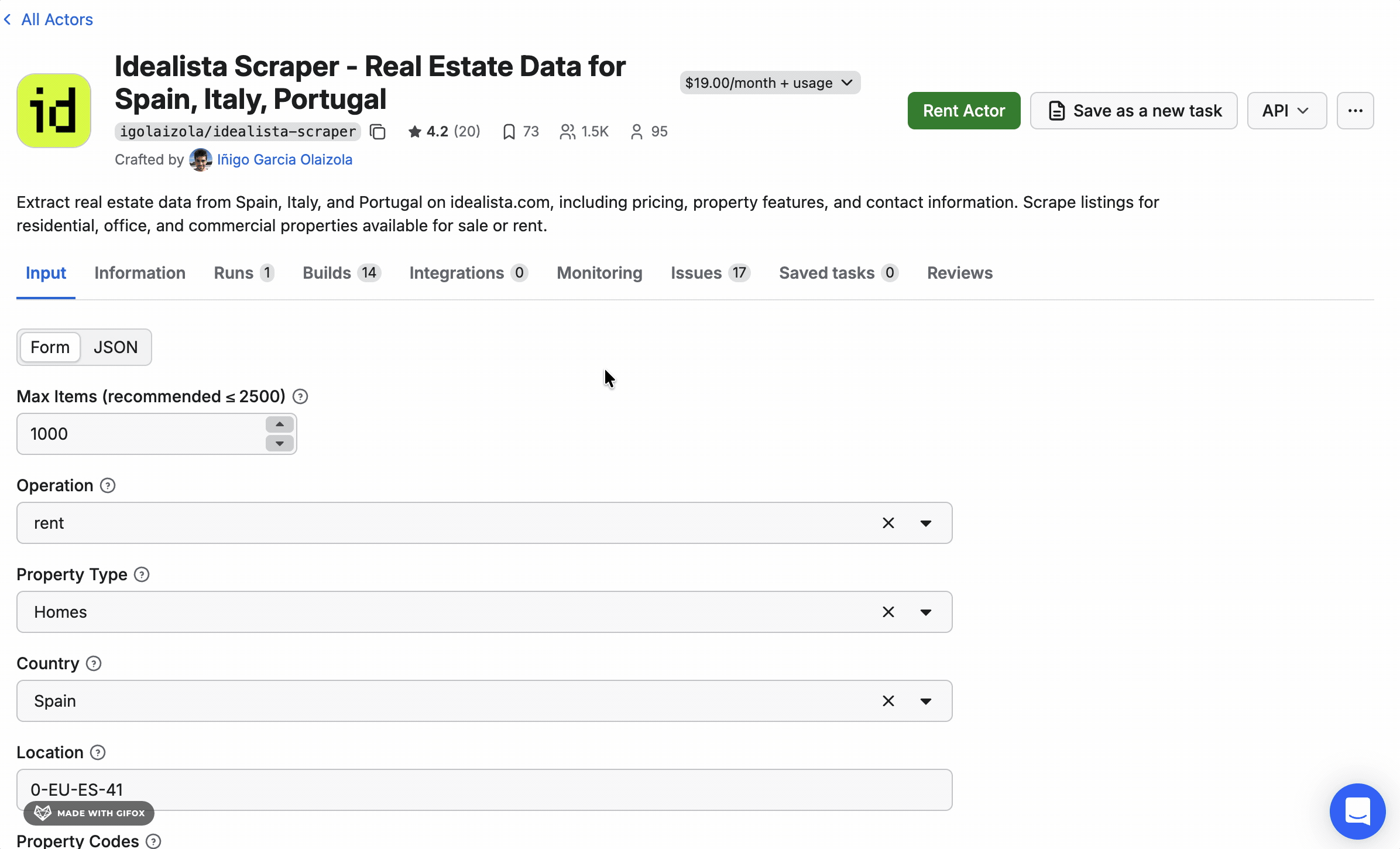Open the Country dropdown showing Spain

pyautogui.click(x=925, y=701)
